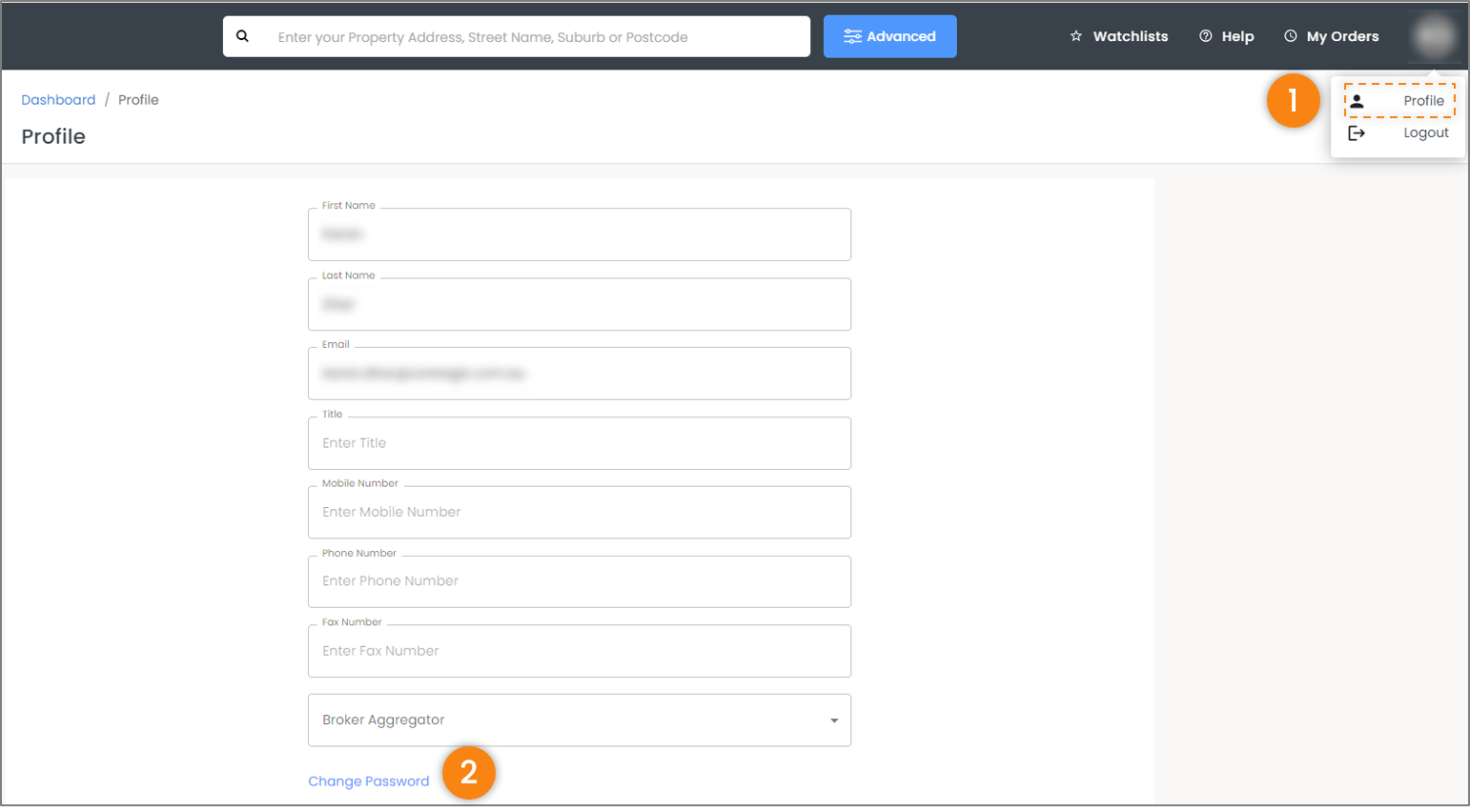Open My Orders
The width and height of the screenshot is (1470, 812).
click(x=1331, y=36)
